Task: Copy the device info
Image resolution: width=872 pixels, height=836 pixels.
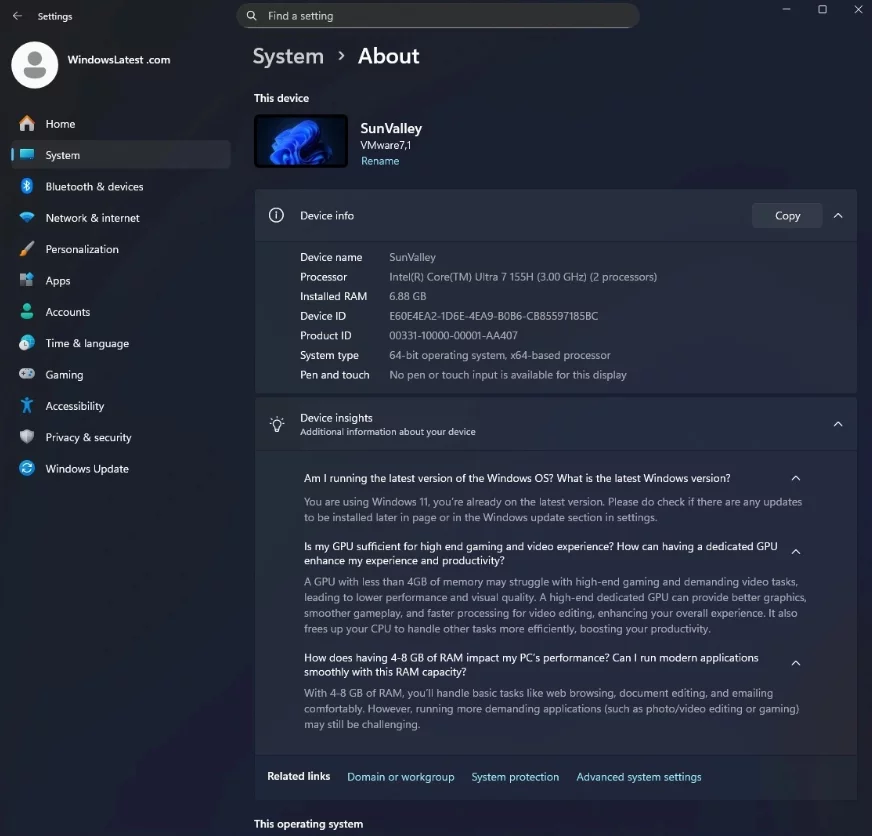Action: tap(787, 215)
